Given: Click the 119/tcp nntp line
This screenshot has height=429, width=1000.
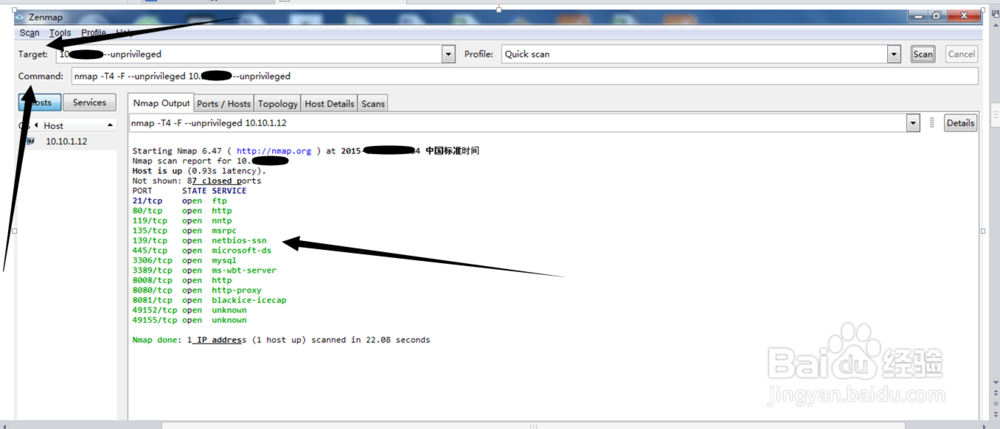Looking at the screenshot, I should point(182,221).
